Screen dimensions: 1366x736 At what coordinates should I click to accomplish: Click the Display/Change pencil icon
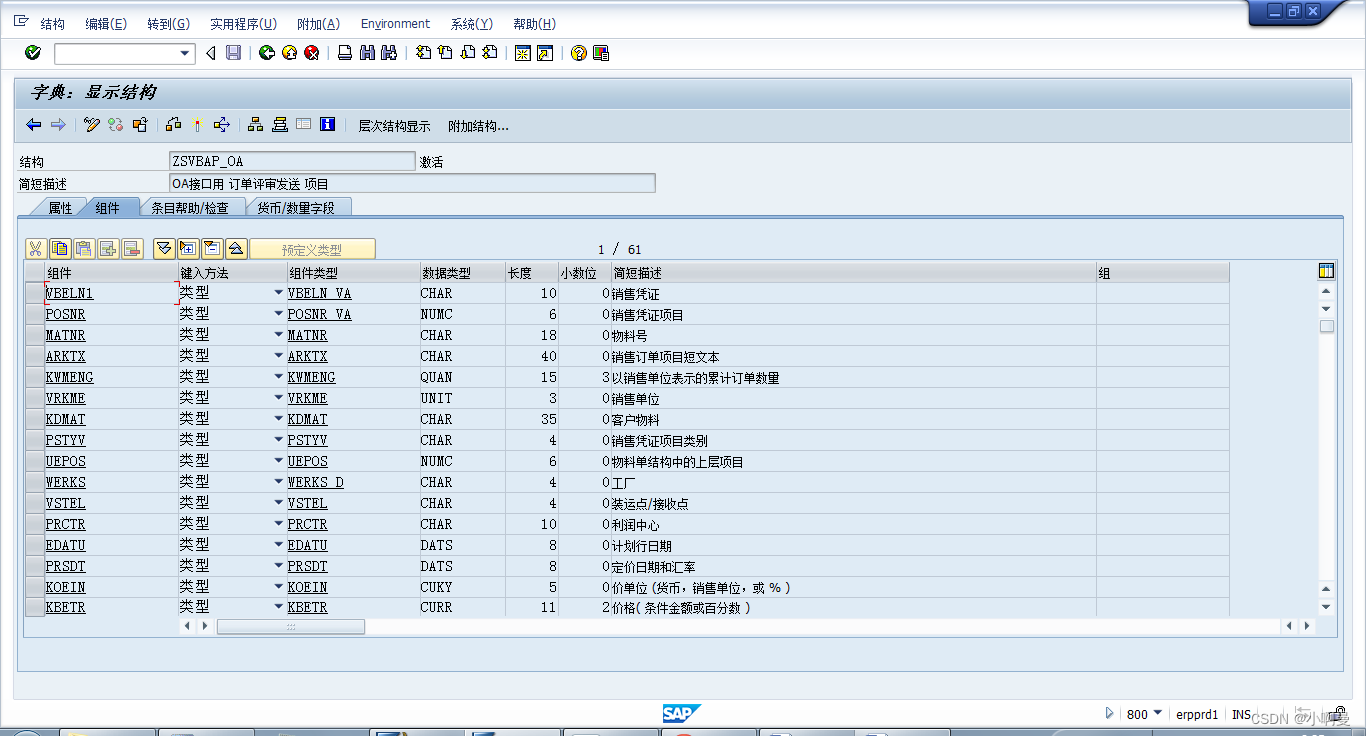tap(92, 124)
